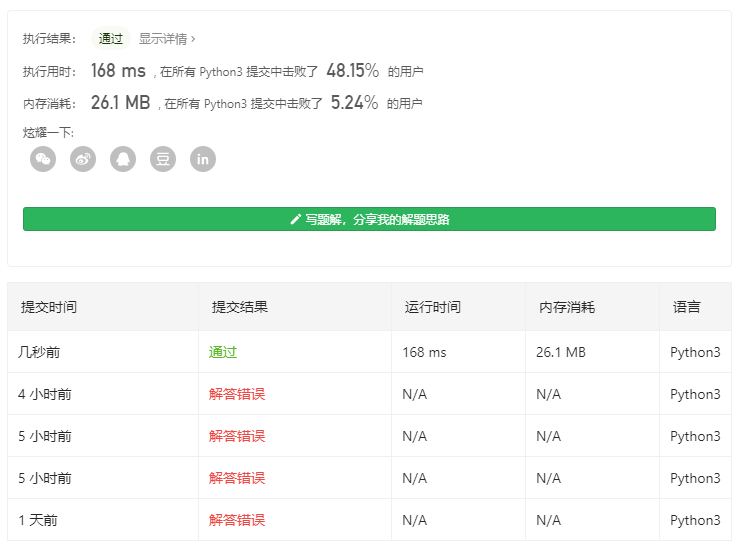Click Python3 in the 1 天前 row
This screenshot has height=555, width=742.
pyautogui.click(x=695, y=520)
